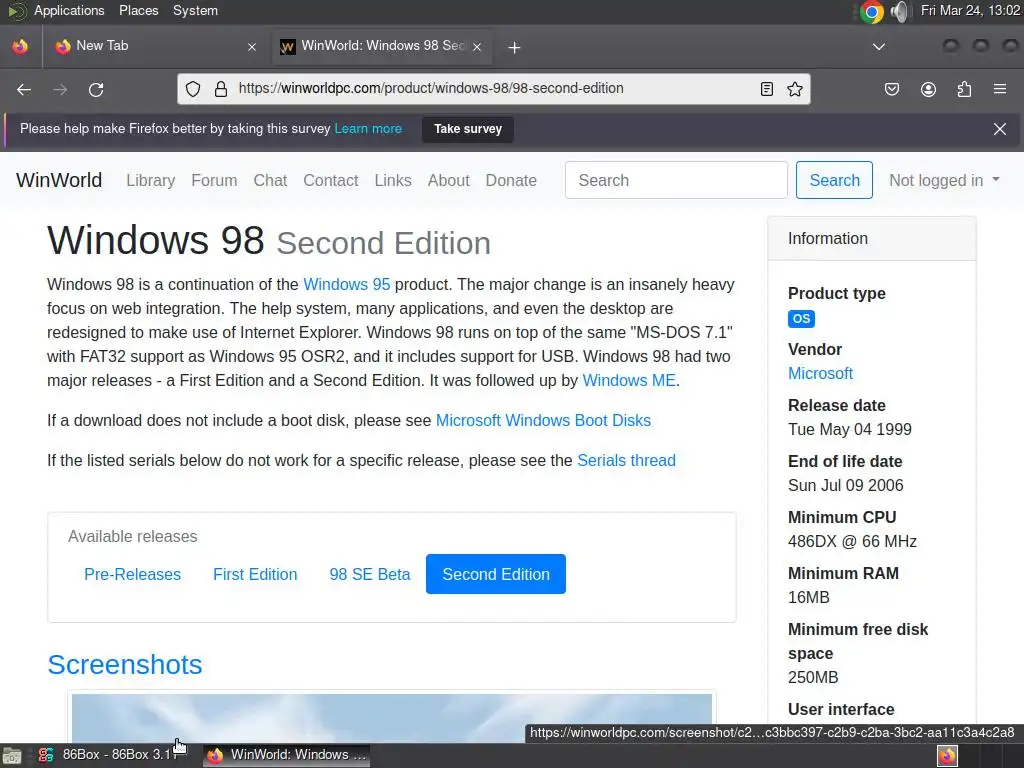This screenshot has height=768, width=1024.
Task: Click the OS product type badge
Action: click(801, 319)
